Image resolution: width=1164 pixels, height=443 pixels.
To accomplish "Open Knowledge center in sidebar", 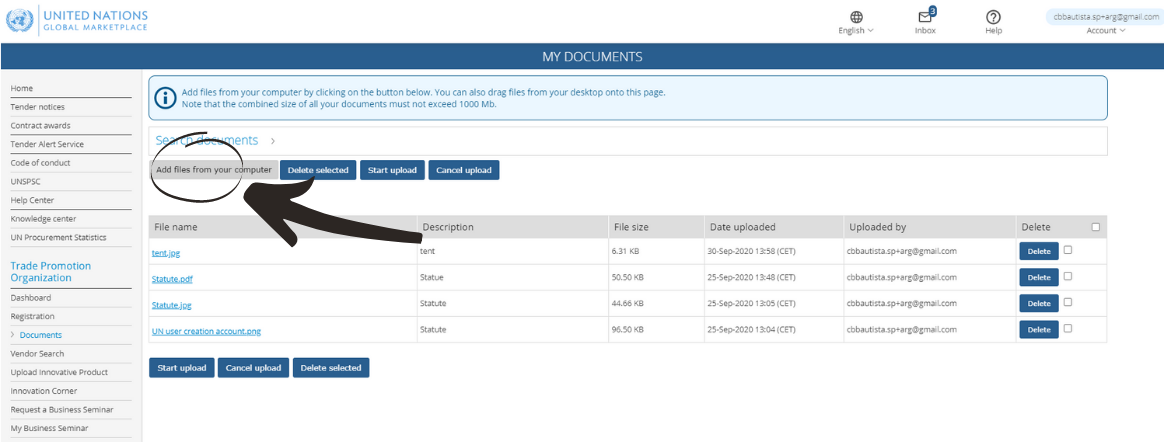I will (x=43, y=218).
